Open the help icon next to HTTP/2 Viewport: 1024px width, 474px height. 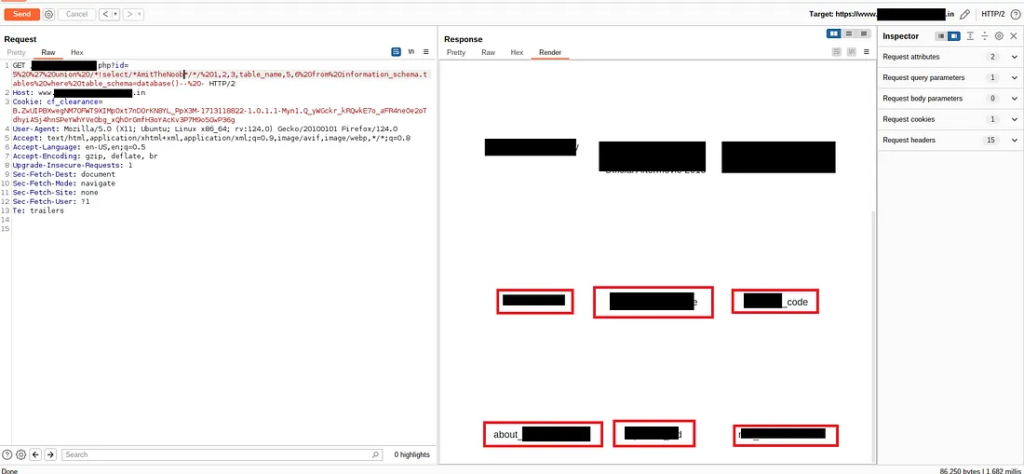click(x=1015, y=14)
